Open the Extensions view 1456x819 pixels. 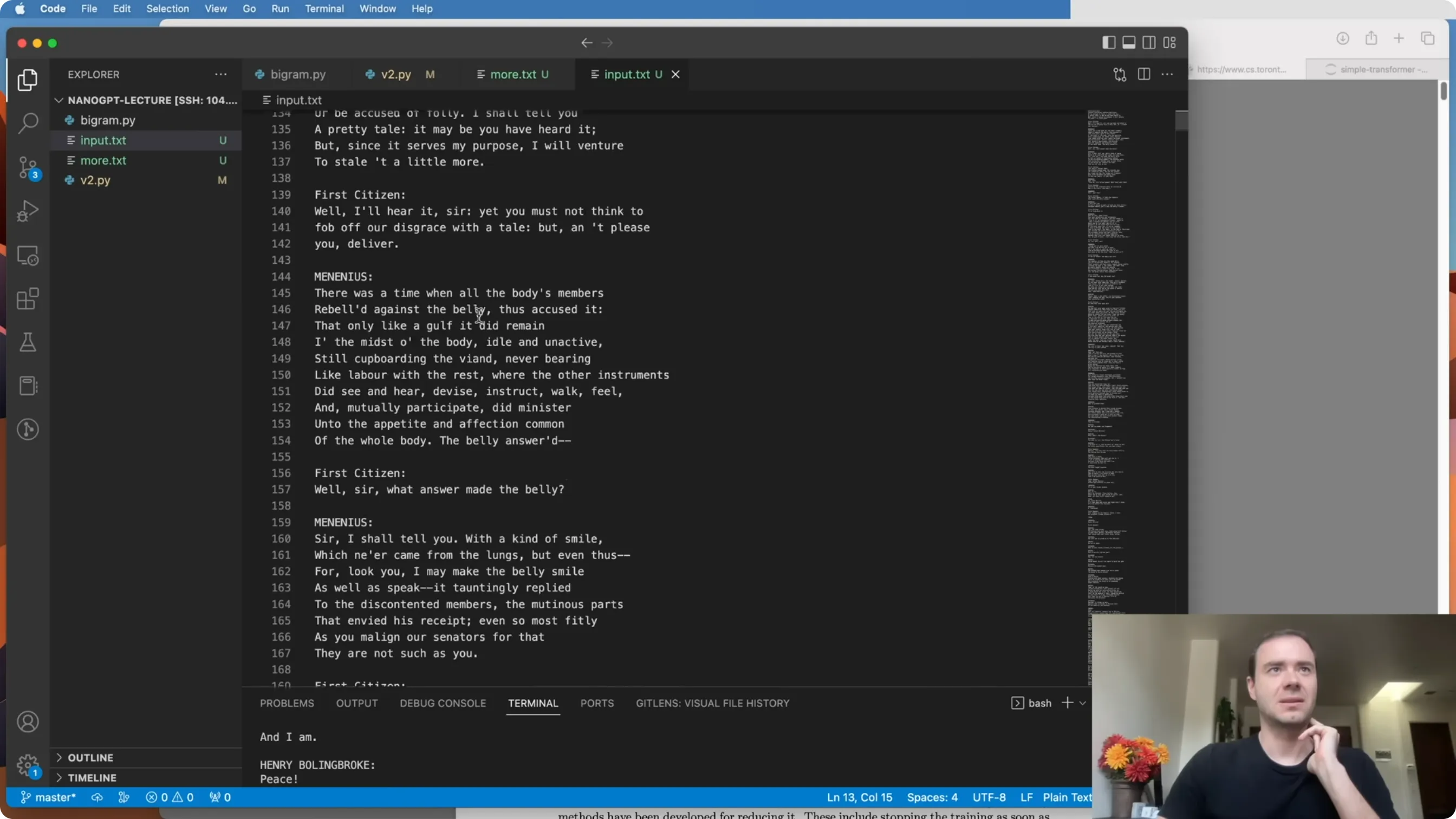tap(27, 298)
